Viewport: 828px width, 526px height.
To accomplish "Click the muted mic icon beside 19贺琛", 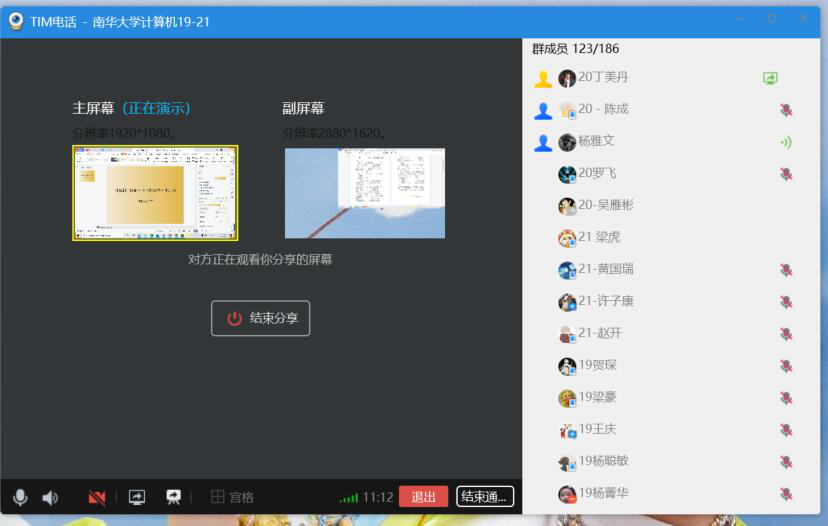I will point(786,366).
